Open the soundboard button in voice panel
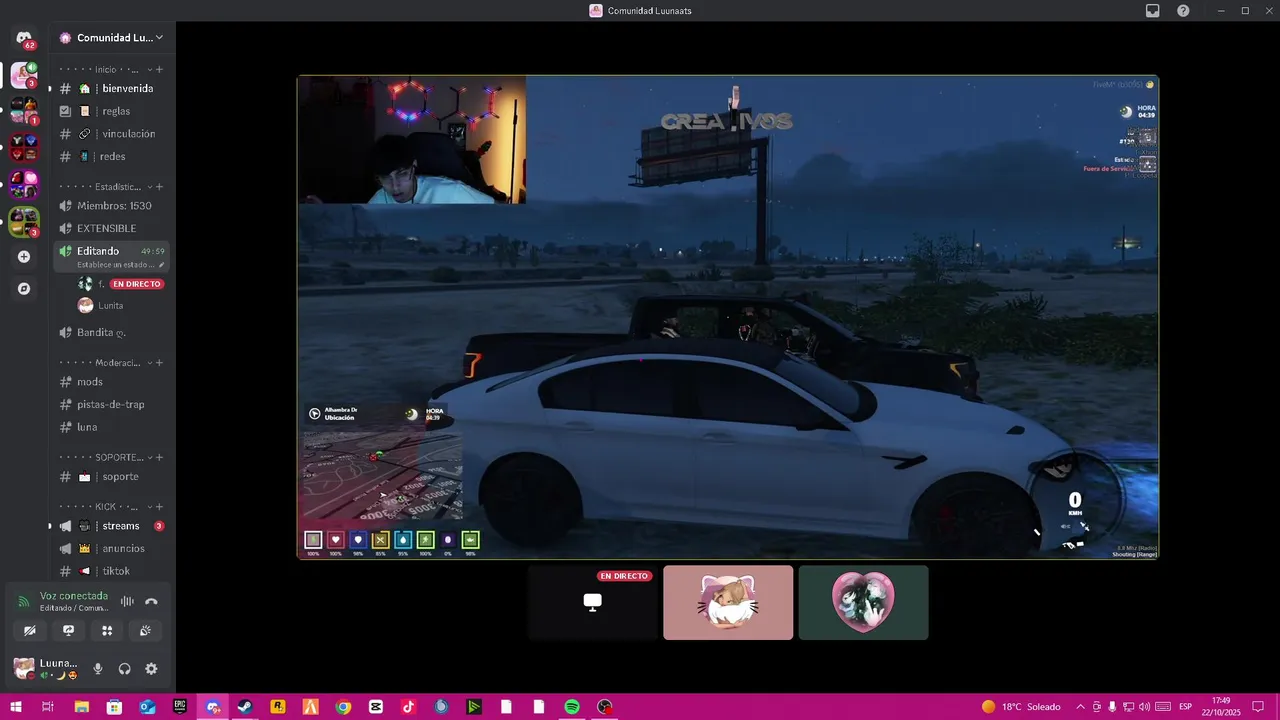 coord(145,631)
